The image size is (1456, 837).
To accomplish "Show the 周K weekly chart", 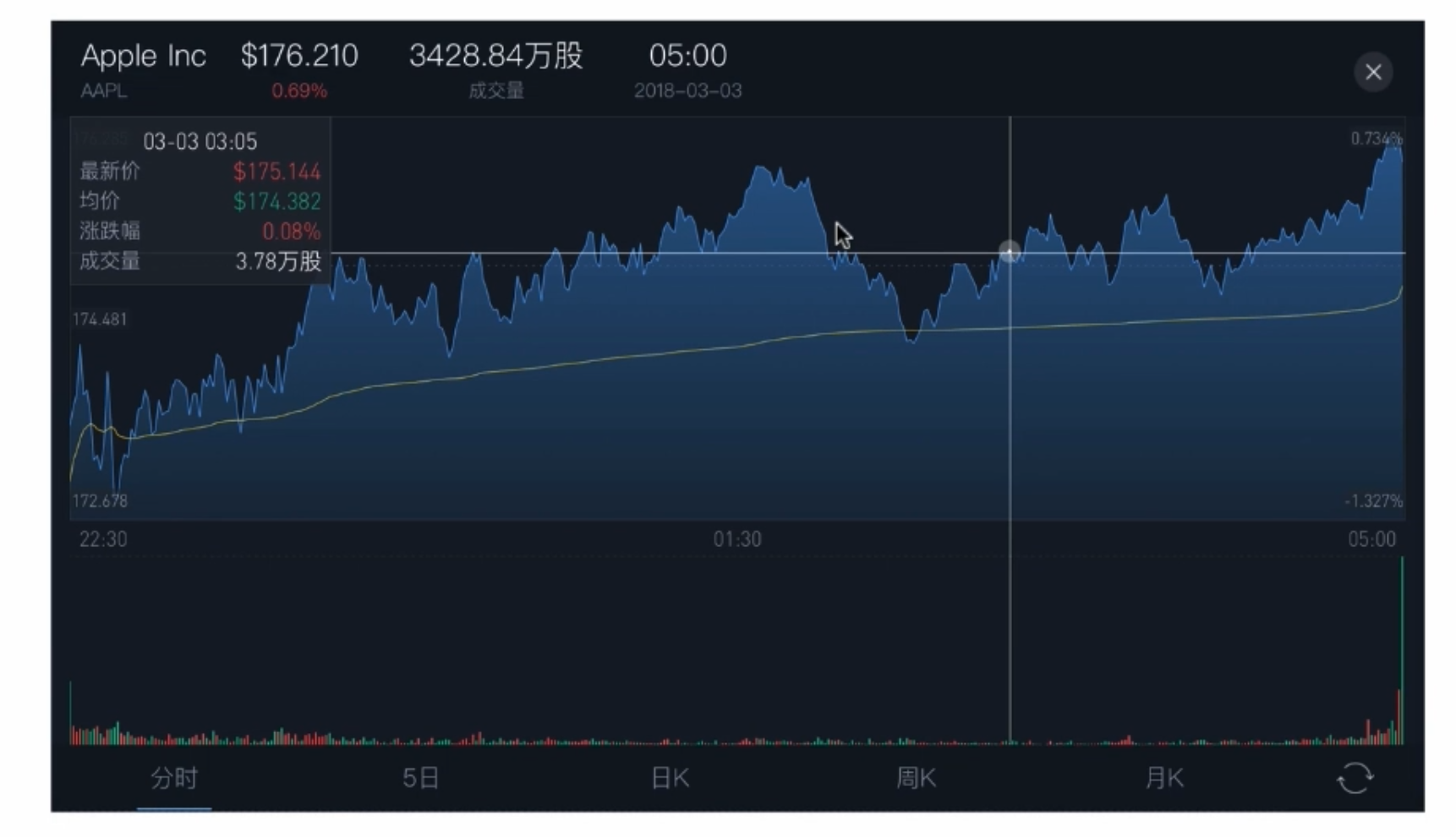I will click(x=916, y=778).
